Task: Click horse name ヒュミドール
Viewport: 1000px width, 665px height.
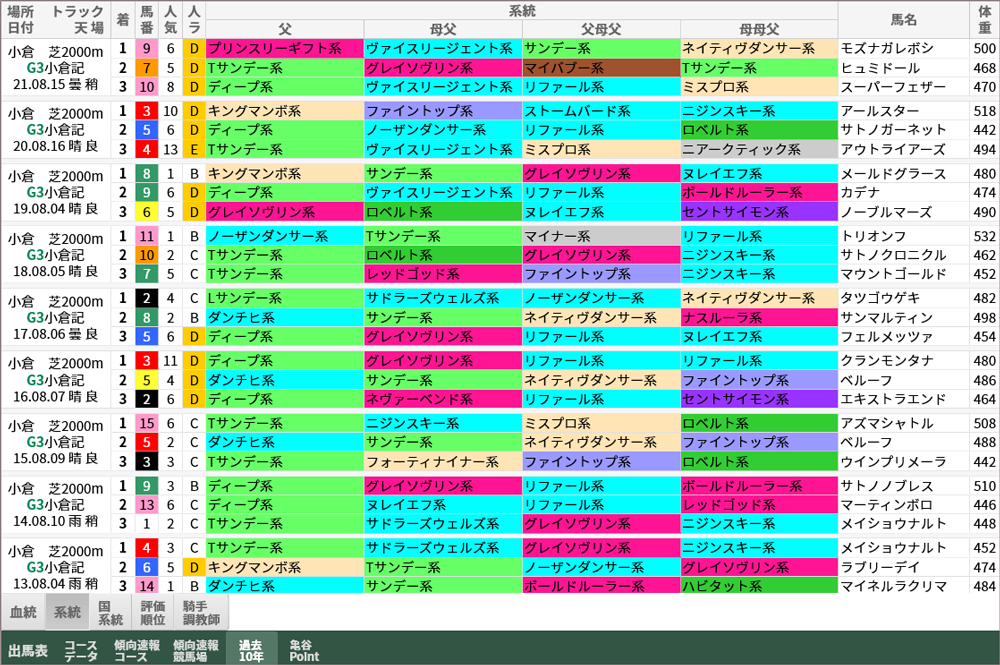Action: pos(880,68)
